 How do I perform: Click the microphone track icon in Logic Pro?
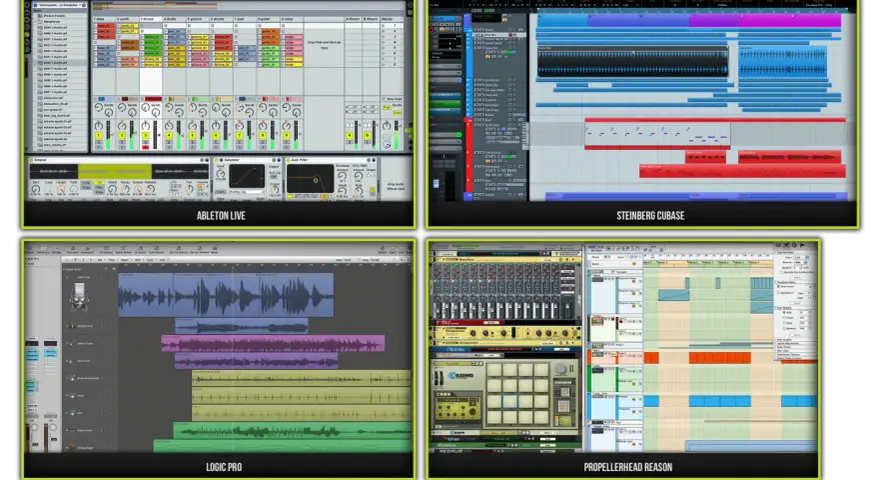coord(79,296)
